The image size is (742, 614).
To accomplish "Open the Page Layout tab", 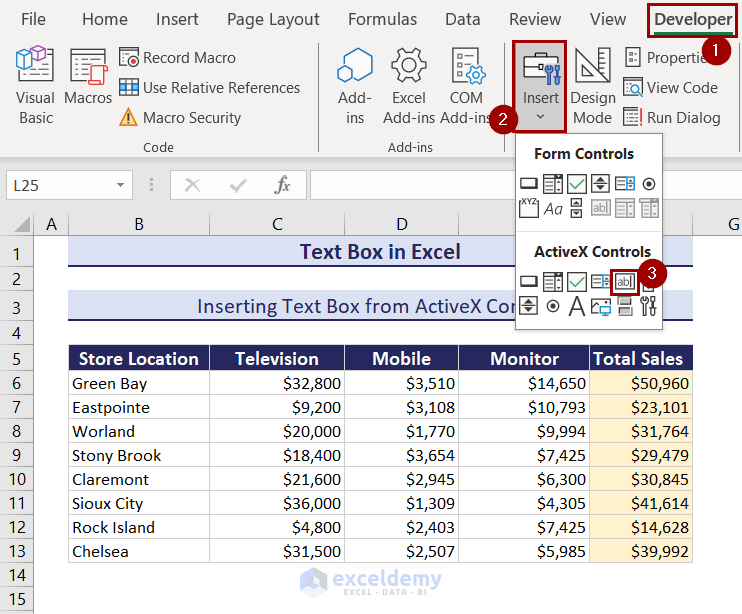I will 273,19.
